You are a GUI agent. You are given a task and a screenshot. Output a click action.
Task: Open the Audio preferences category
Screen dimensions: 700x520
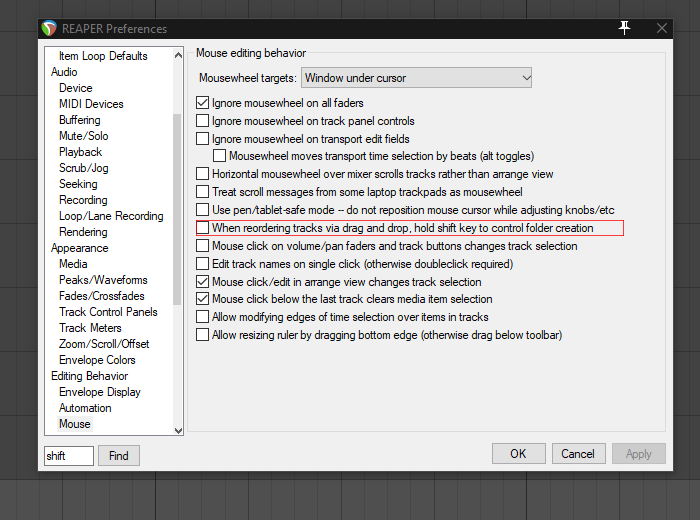pyautogui.click(x=64, y=72)
